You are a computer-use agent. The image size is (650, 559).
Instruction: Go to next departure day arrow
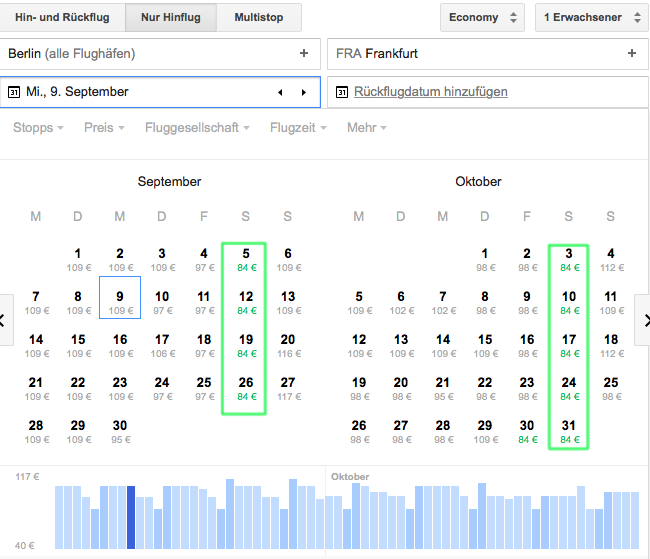click(304, 92)
